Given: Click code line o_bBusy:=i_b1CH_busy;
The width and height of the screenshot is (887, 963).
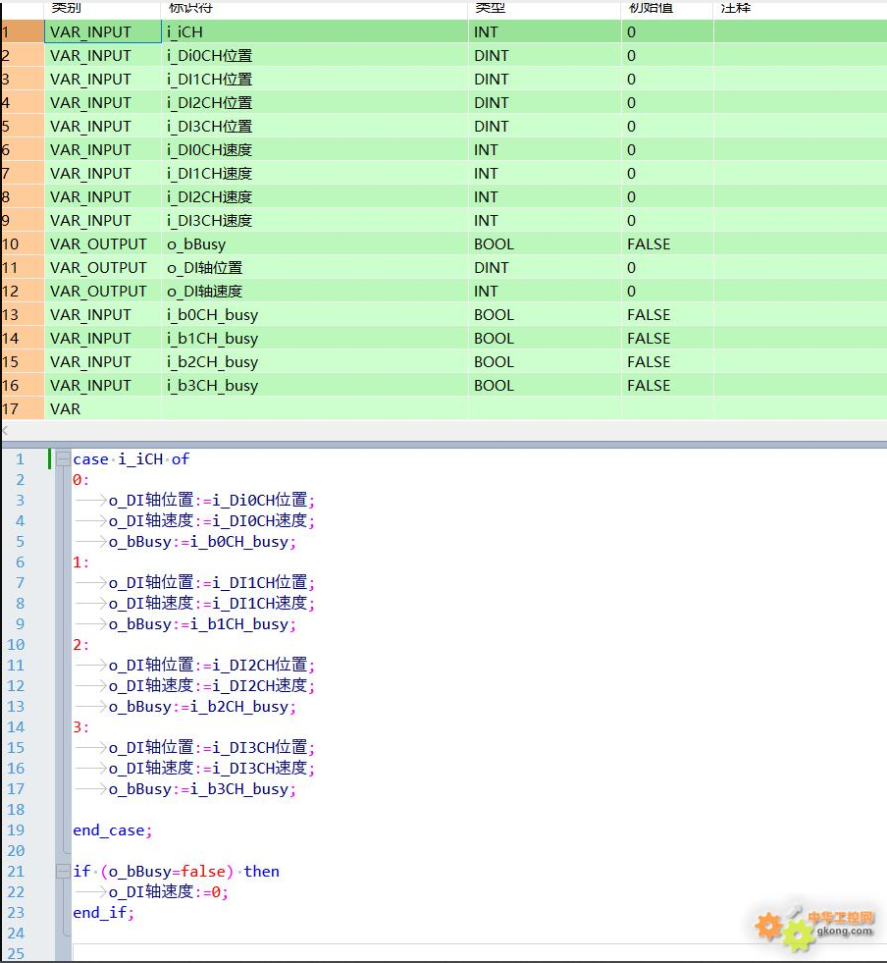Looking at the screenshot, I should [x=203, y=624].
